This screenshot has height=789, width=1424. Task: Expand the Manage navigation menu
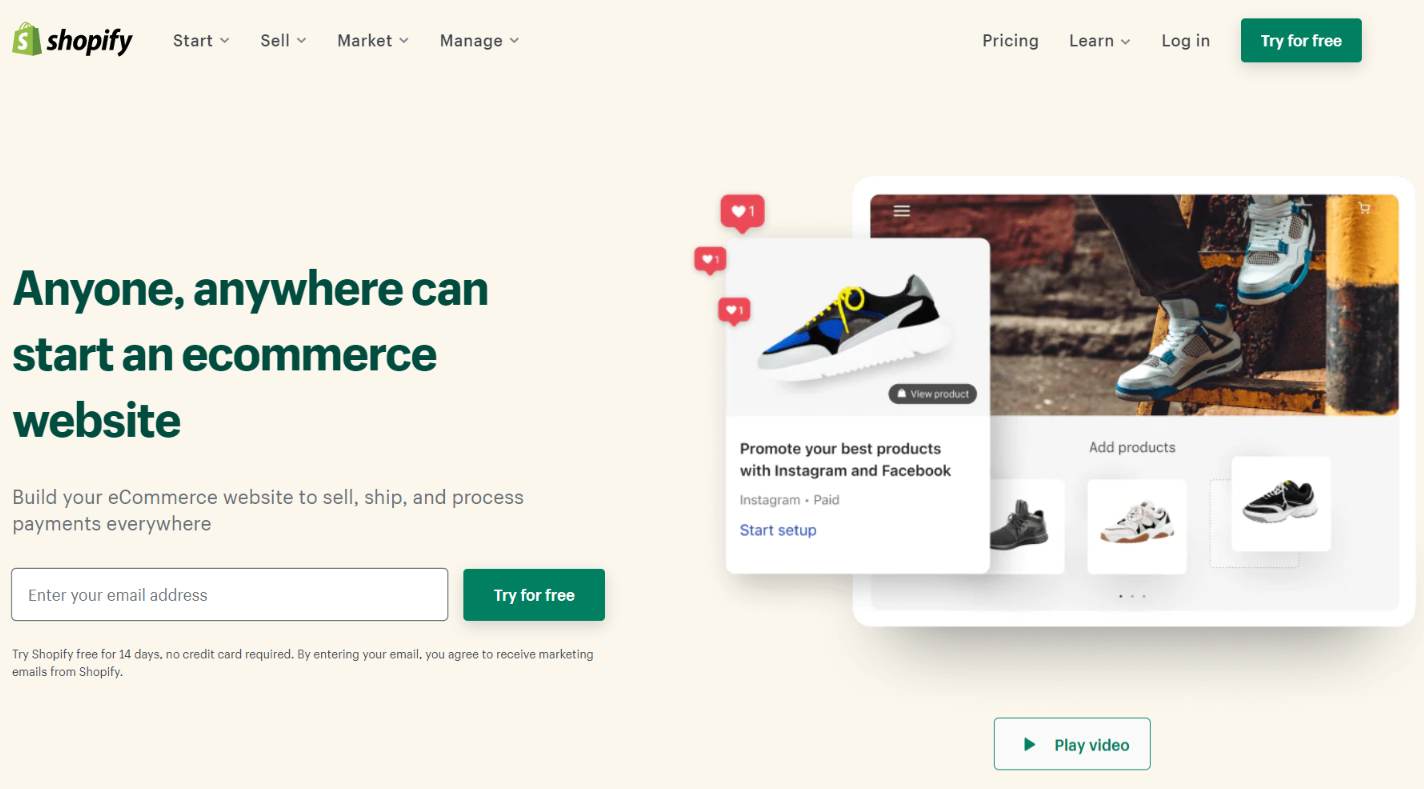(479, 40)
